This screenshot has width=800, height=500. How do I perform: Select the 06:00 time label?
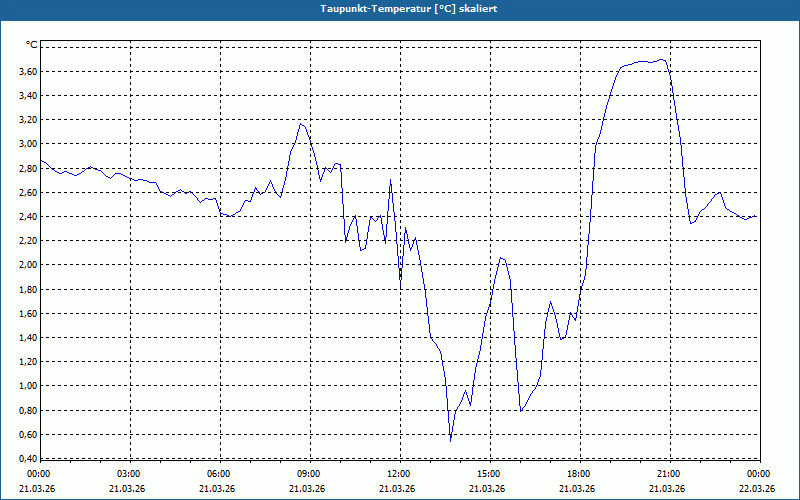(218, 474)
